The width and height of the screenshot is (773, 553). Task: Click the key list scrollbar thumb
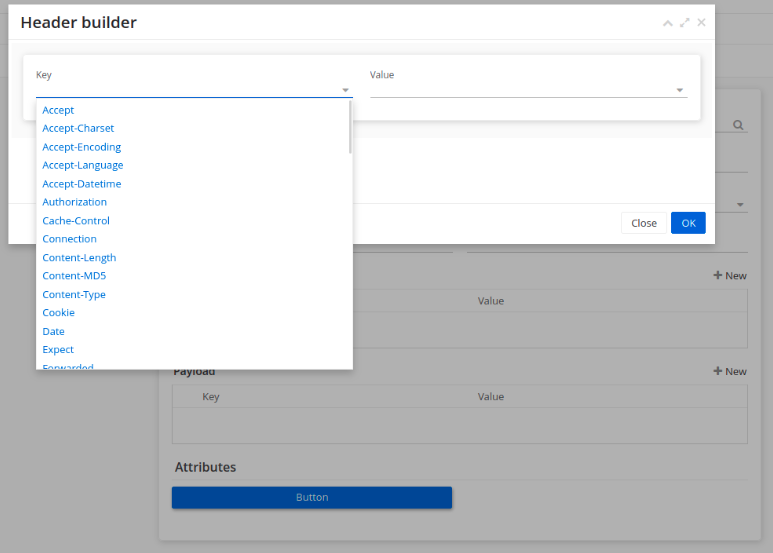(350, 127)
